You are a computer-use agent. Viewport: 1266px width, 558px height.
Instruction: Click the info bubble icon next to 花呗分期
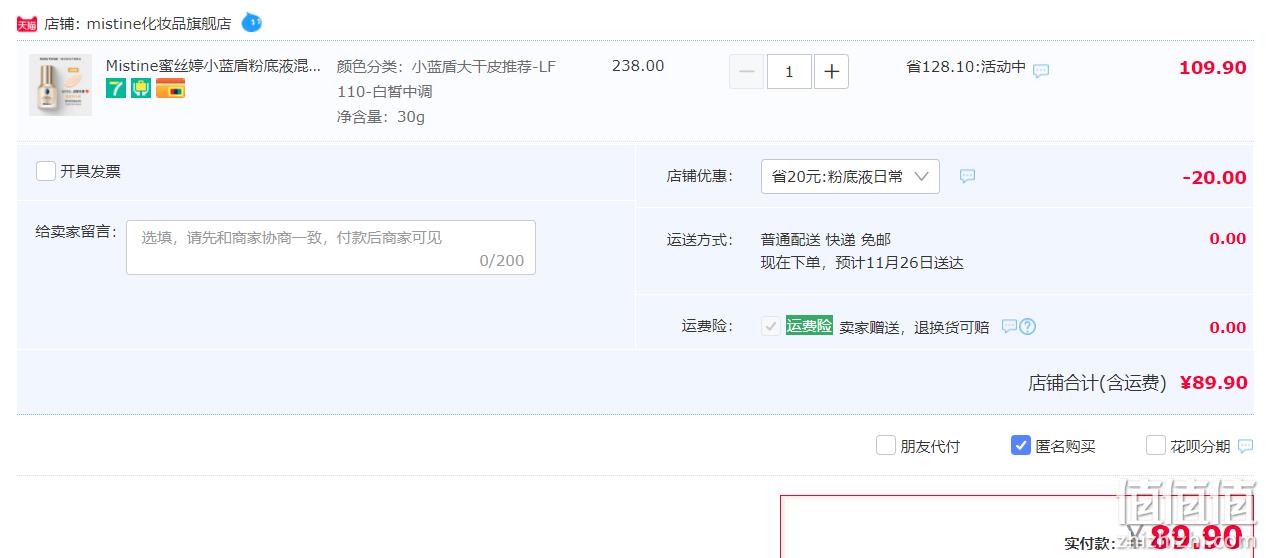click(x=1245, y=446)
